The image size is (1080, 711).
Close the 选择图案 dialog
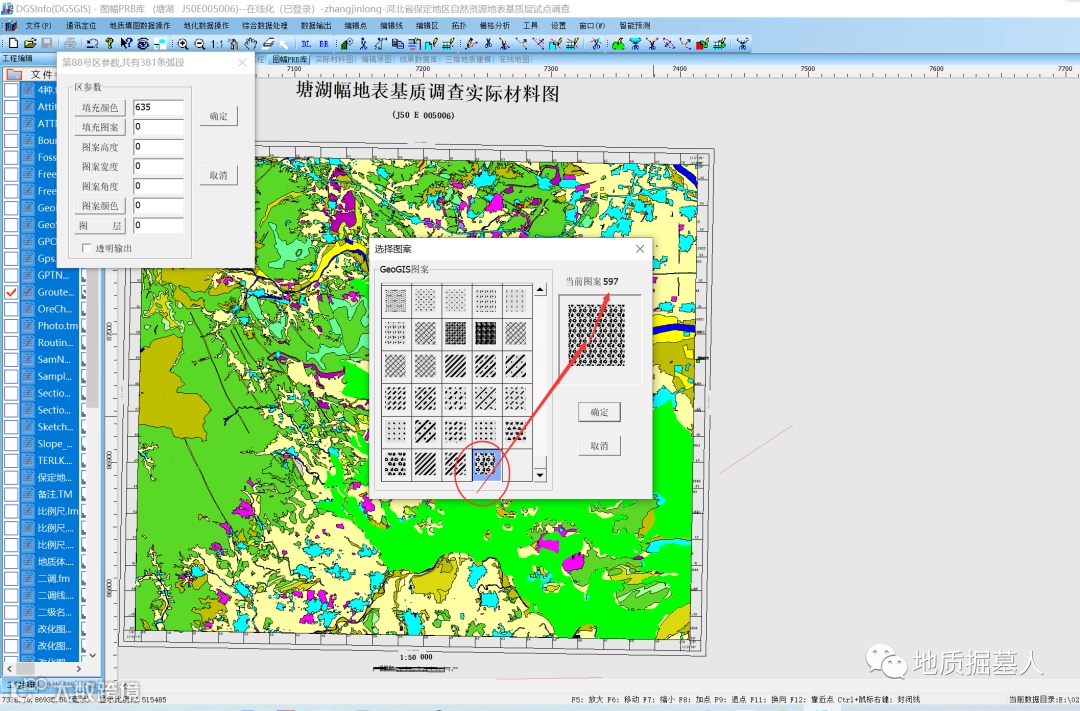pyautogui.click(x=640, y=249)
